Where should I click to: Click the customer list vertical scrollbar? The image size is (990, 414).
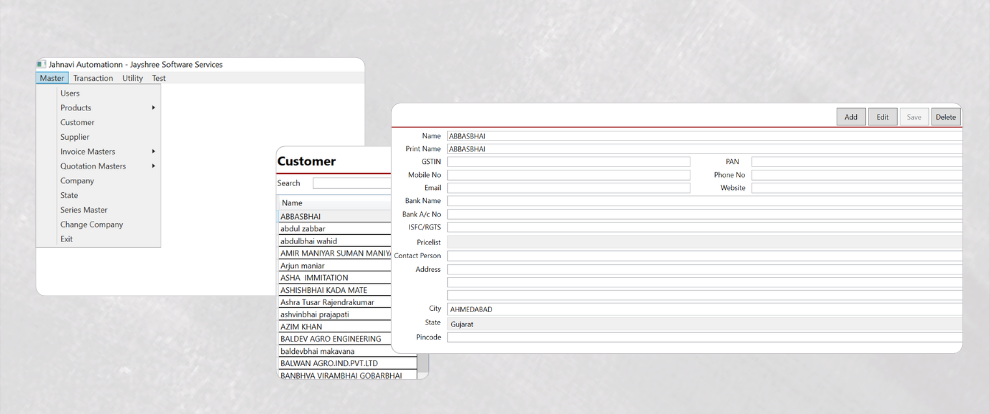pos(422,360)
